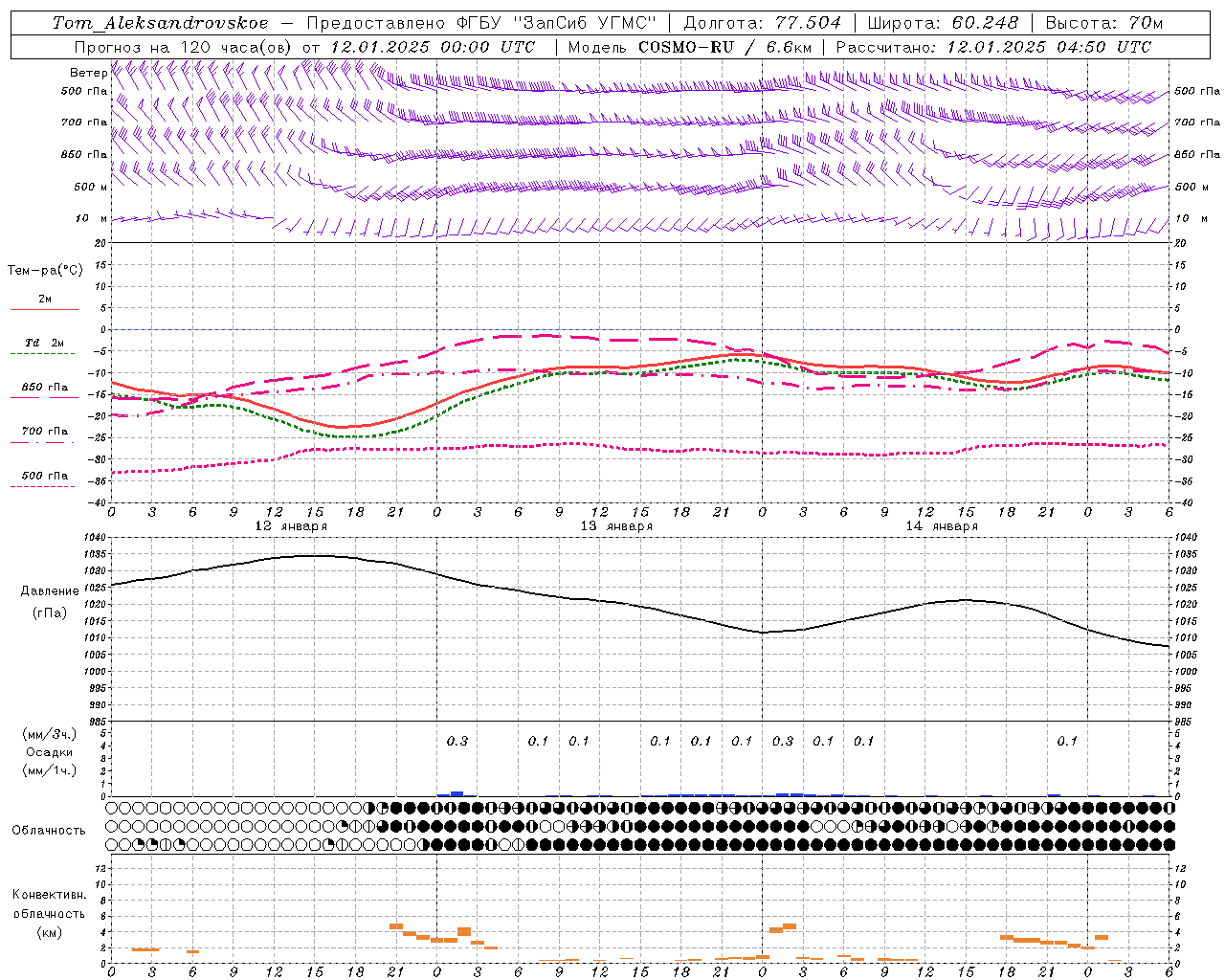Image resolution: width=1225 pixels, height=980 pixels.
Task: Click the 12 января date label
Action: (x=291, y=526)
